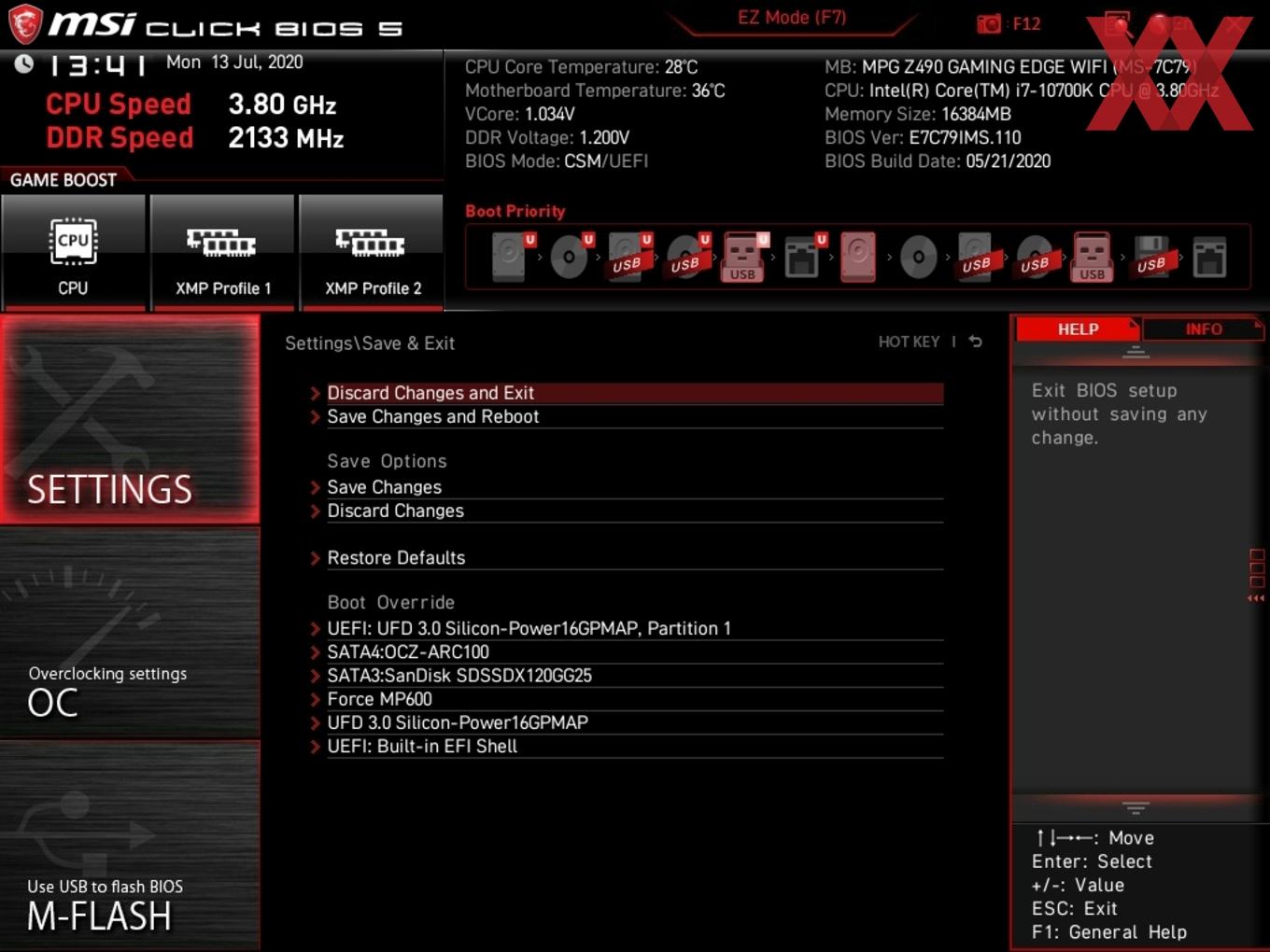The image size is (1270, 952).
Task: Click the GAME BOOST label
Action: click(63, 180)
